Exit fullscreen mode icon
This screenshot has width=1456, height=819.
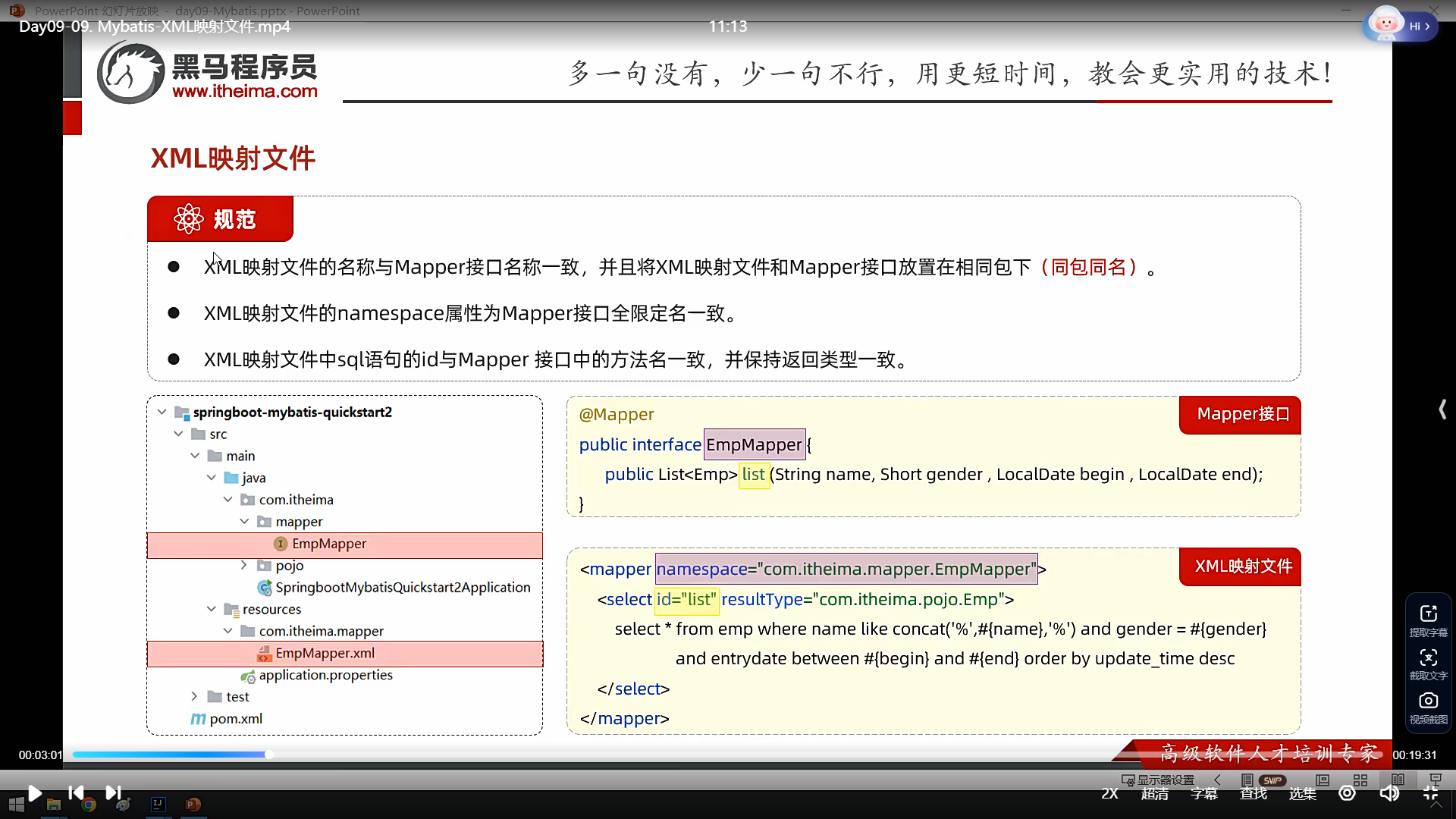[x=1431, y=793]
